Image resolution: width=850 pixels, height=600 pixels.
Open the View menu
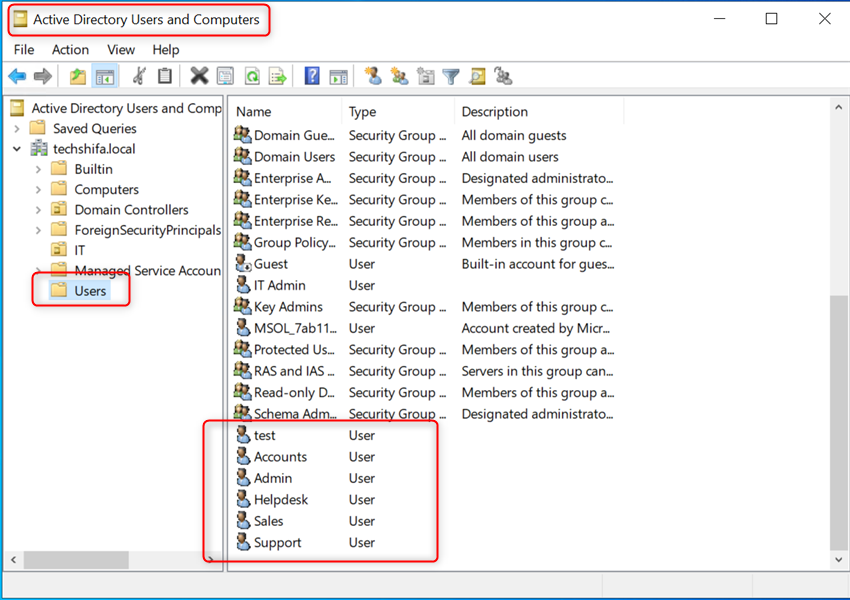121,49
